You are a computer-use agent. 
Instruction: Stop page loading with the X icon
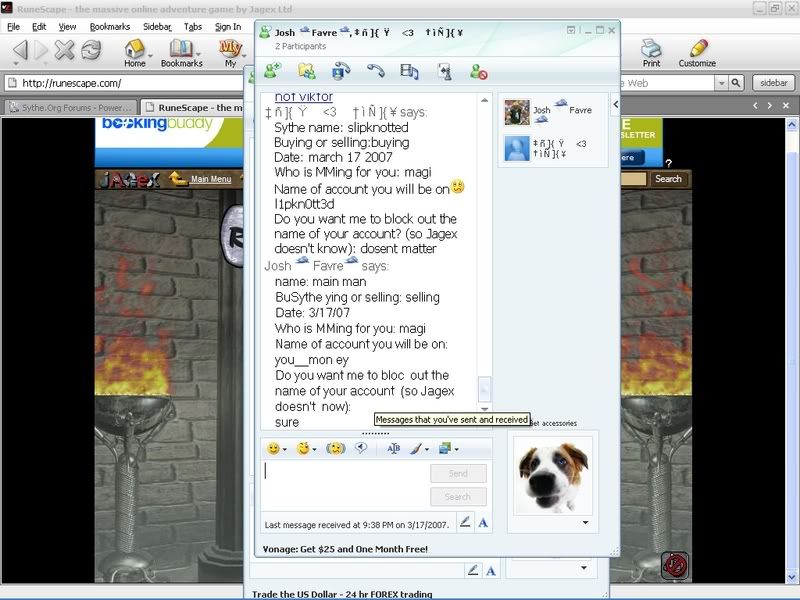[x=64, y=50]
